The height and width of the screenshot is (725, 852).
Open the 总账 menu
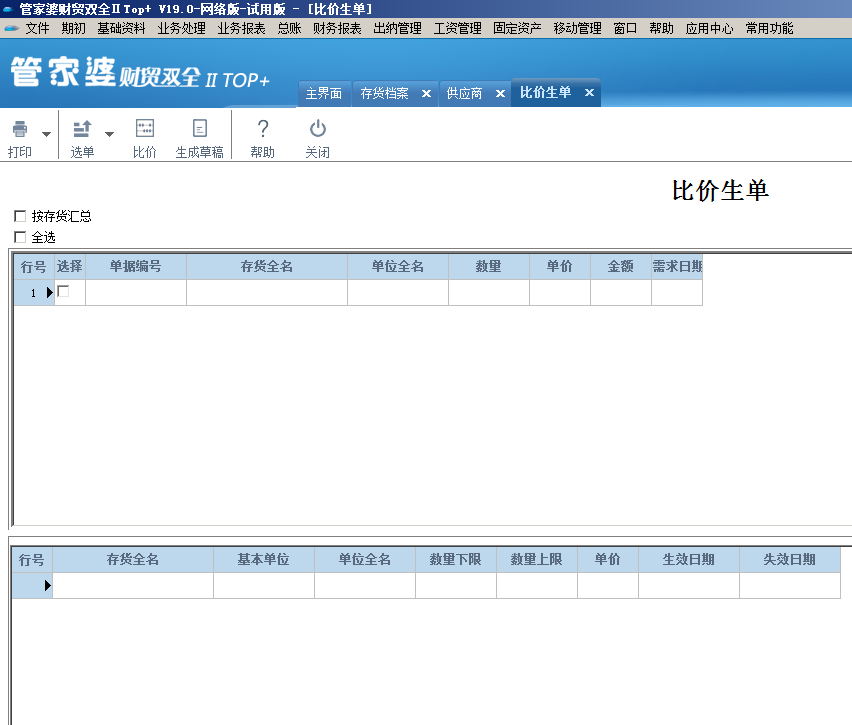pyautogui.click(x=289, y=28)
